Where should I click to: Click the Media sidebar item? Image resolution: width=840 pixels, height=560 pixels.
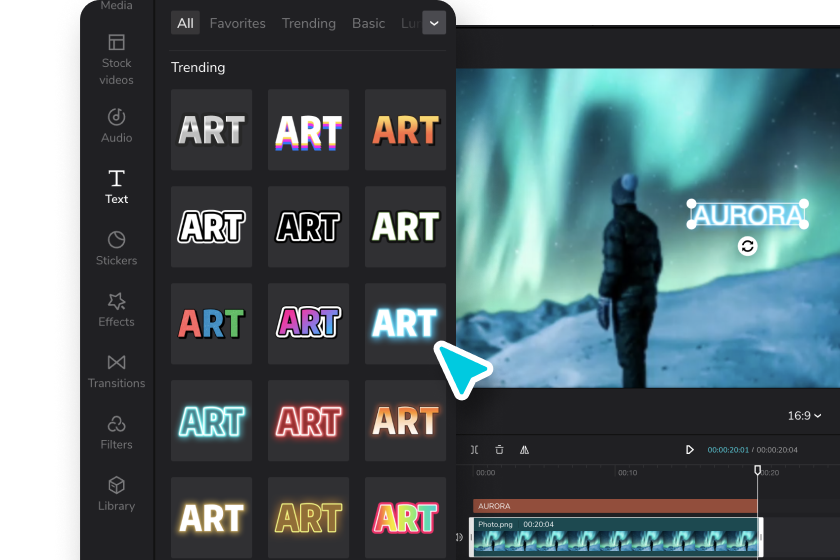click(116, 5)
